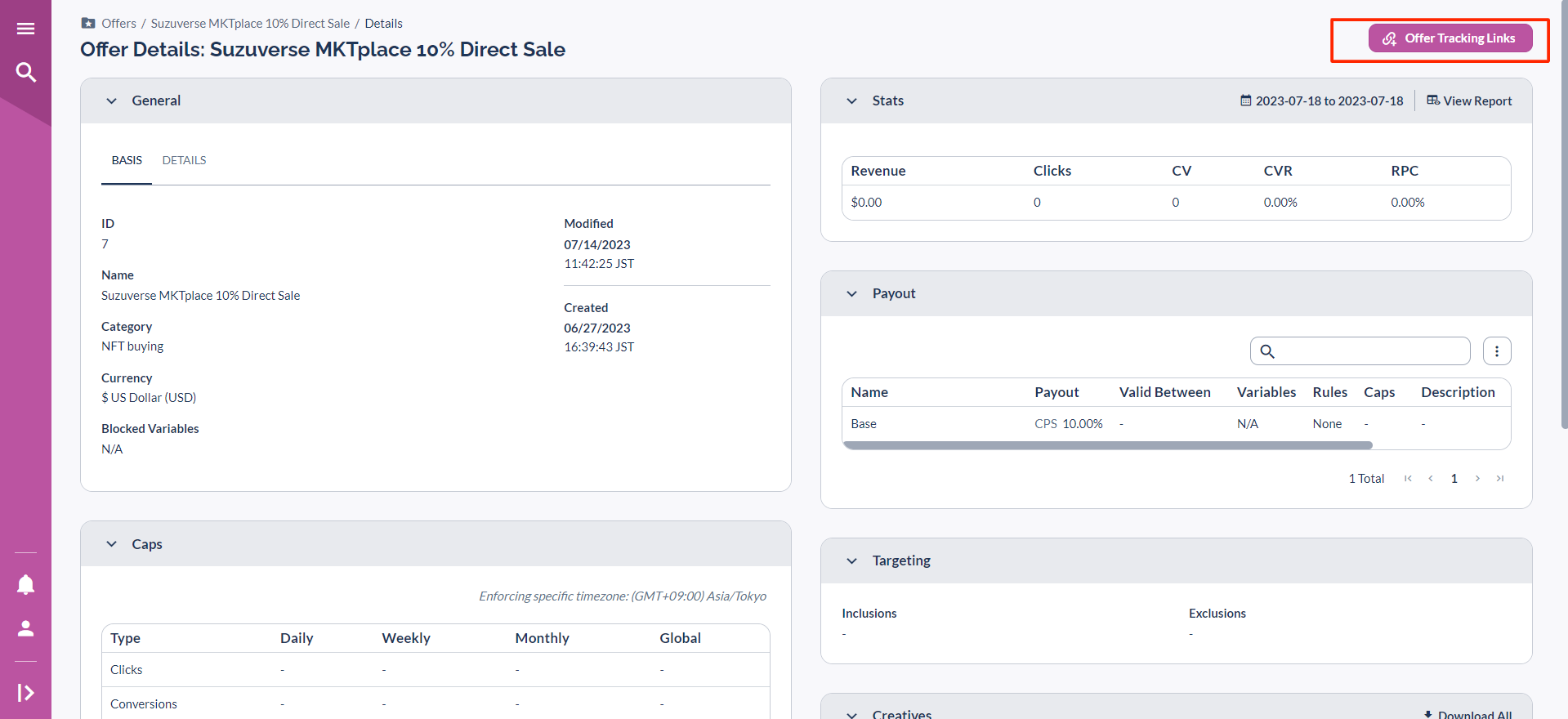Image resolution: width=1568 pixels, height=719 pixels.
Task: Open the user profile icon
Action: point(25,628)
